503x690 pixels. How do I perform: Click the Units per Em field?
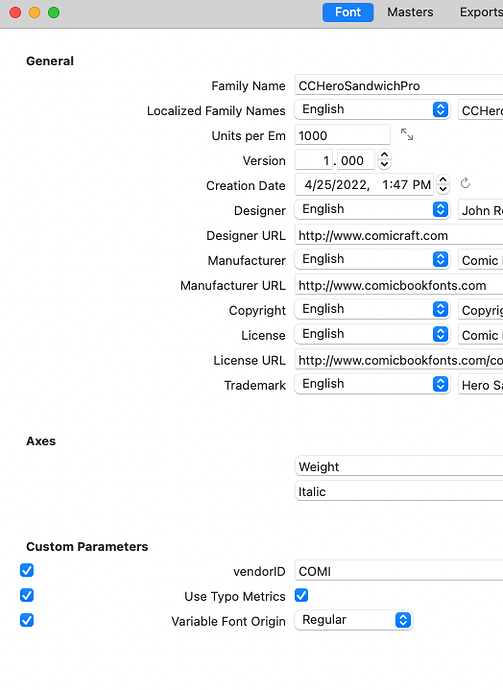[342, 135]
